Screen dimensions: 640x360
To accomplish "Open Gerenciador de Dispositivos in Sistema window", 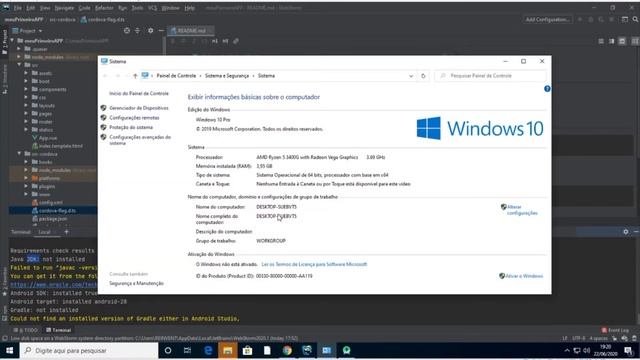I will click(139, 108).
